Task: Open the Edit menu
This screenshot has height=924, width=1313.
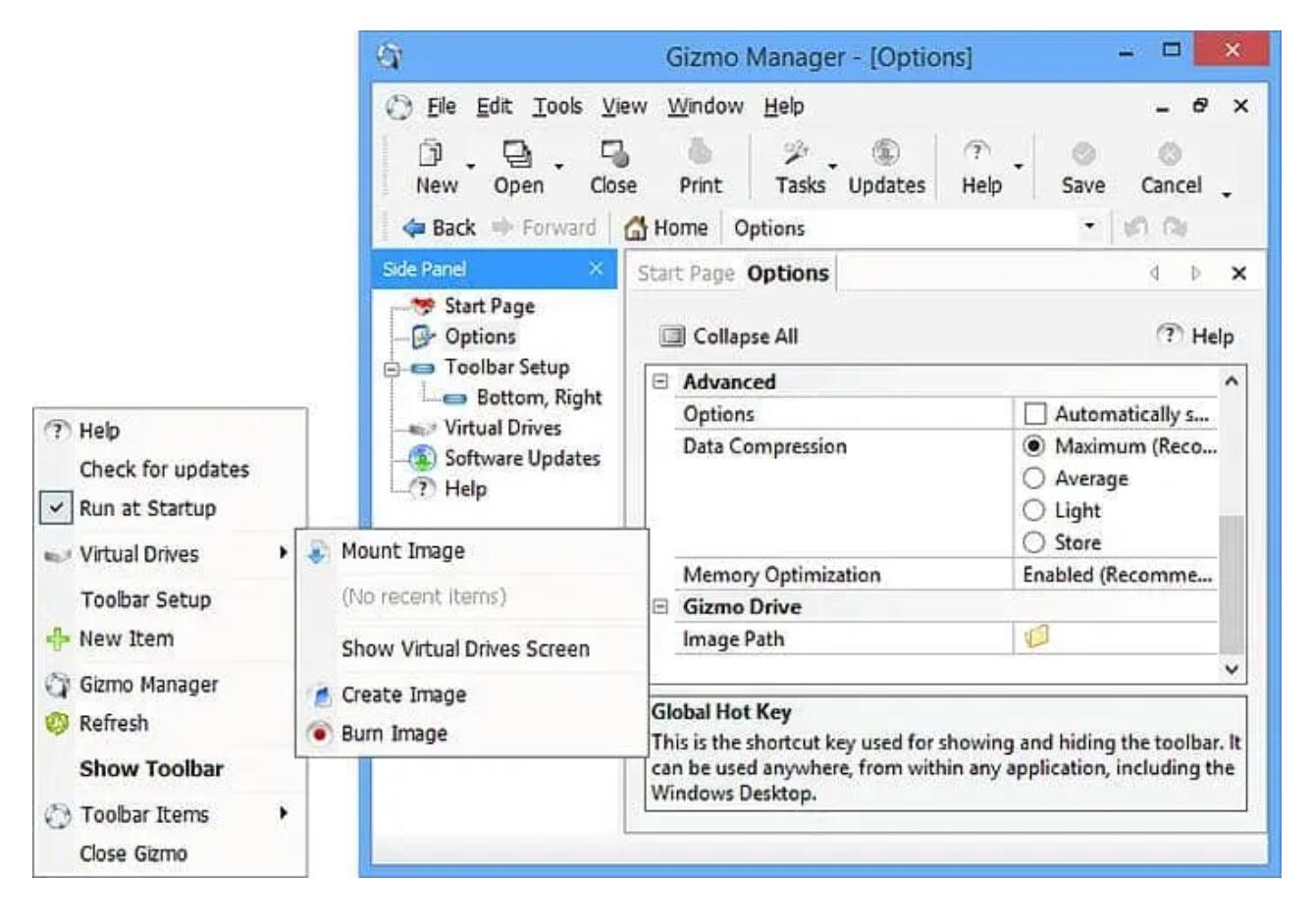Action: point(495,106)
